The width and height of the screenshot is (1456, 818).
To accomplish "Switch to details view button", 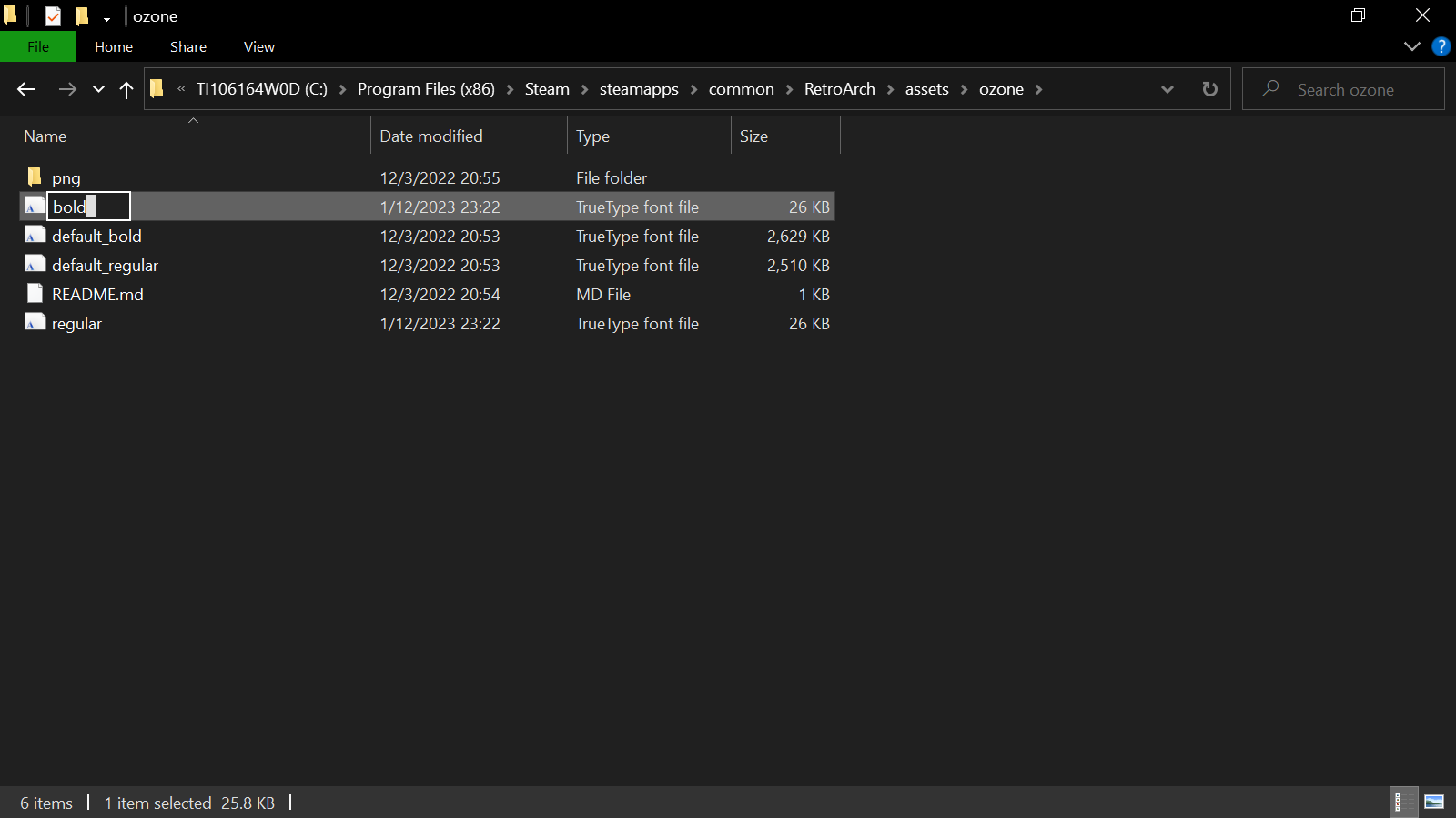I will pyautogui.click(x=1403, y=802).
